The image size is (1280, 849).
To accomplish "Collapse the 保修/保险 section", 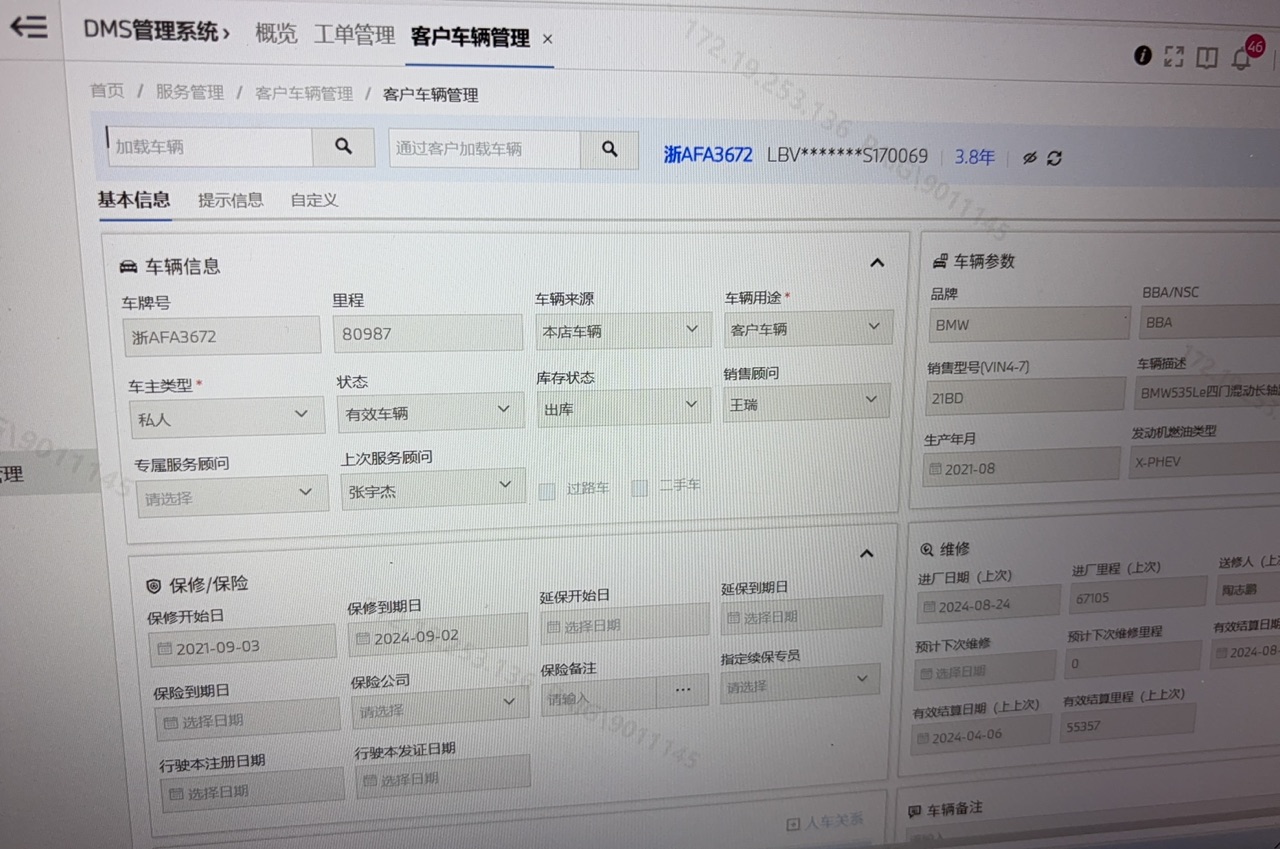I will point(867,553).
